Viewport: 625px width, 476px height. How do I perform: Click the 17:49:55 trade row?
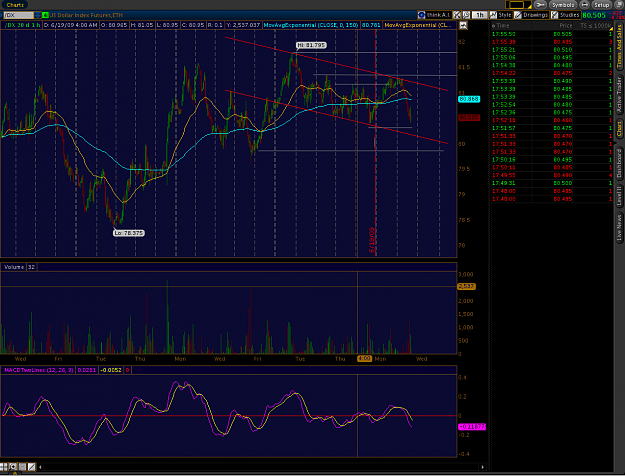pos(552,175)
